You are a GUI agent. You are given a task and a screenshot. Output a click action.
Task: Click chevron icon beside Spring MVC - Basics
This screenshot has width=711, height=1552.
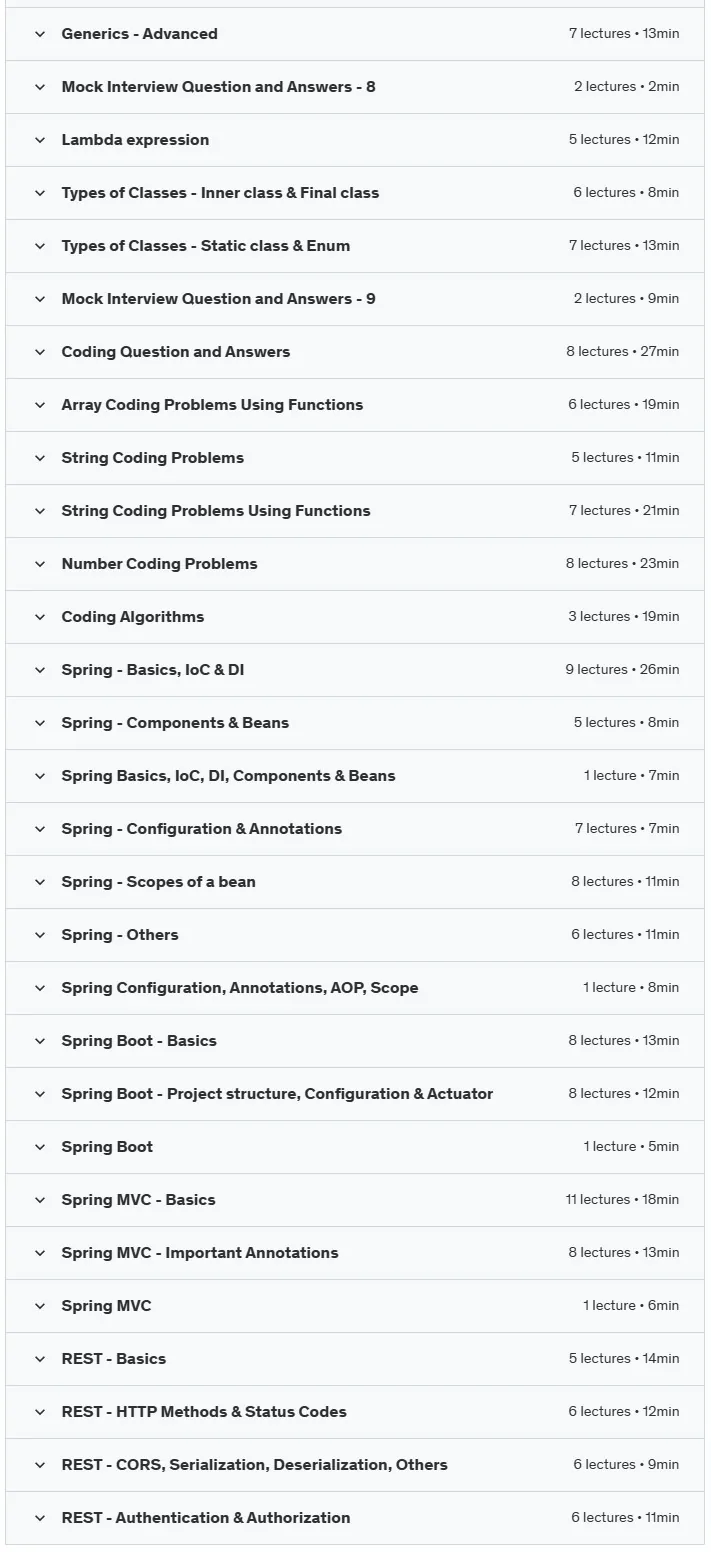tap(40, 1200)
